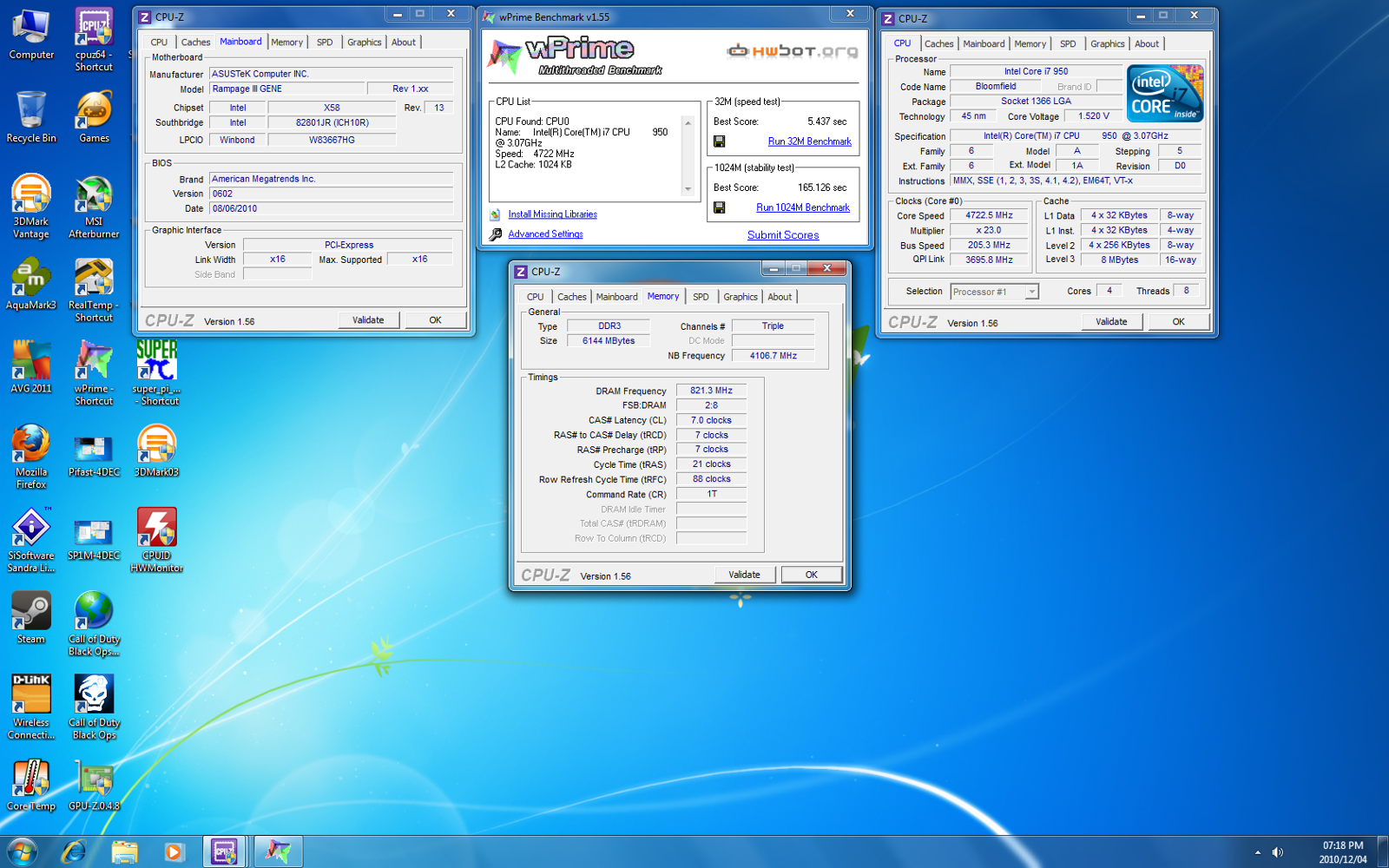Click the volume speaker tray icon
This screenshot has height=868, width=1389.
click(1277, 852)
